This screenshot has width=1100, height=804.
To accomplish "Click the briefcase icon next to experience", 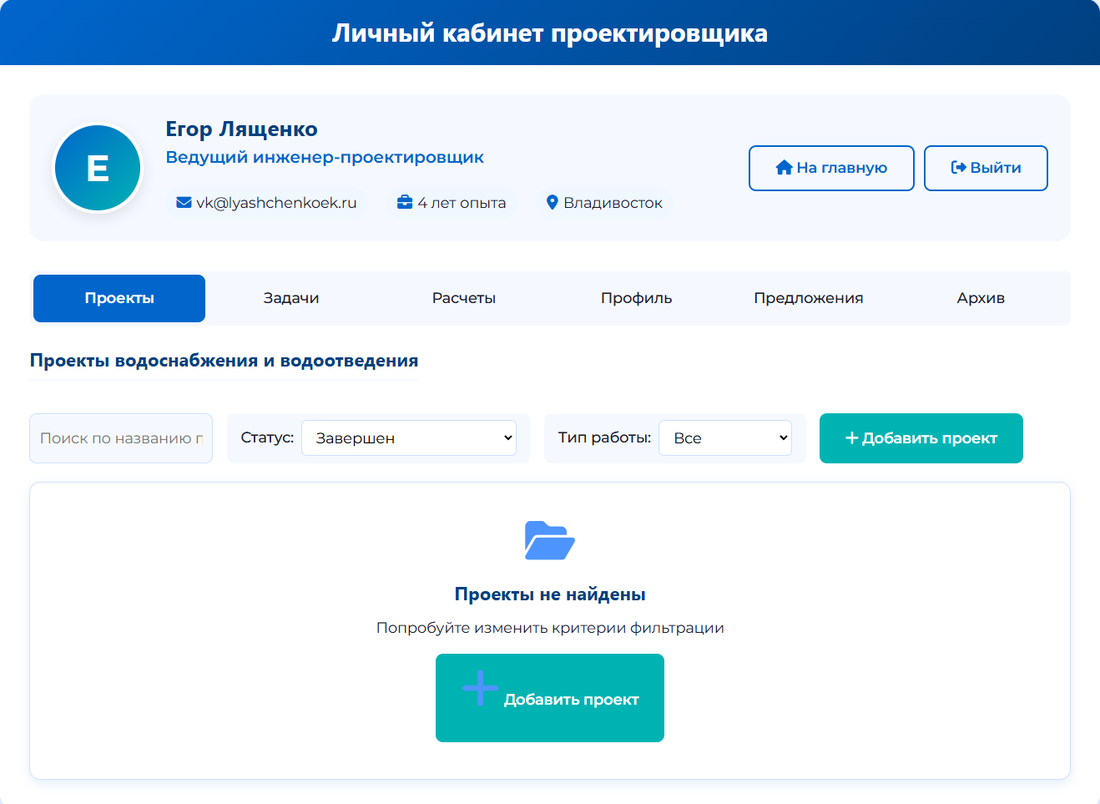I will [405, 203].
